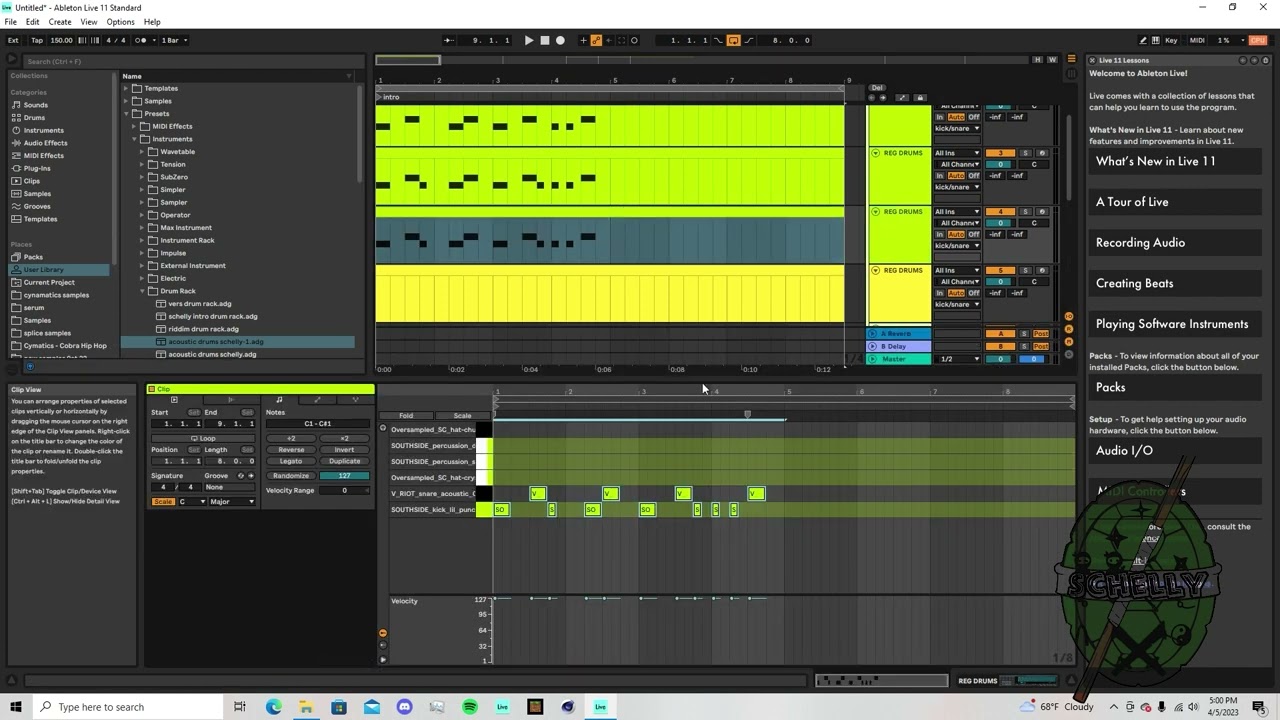Expand the Samples folder in browser tree

coord(126,101)
